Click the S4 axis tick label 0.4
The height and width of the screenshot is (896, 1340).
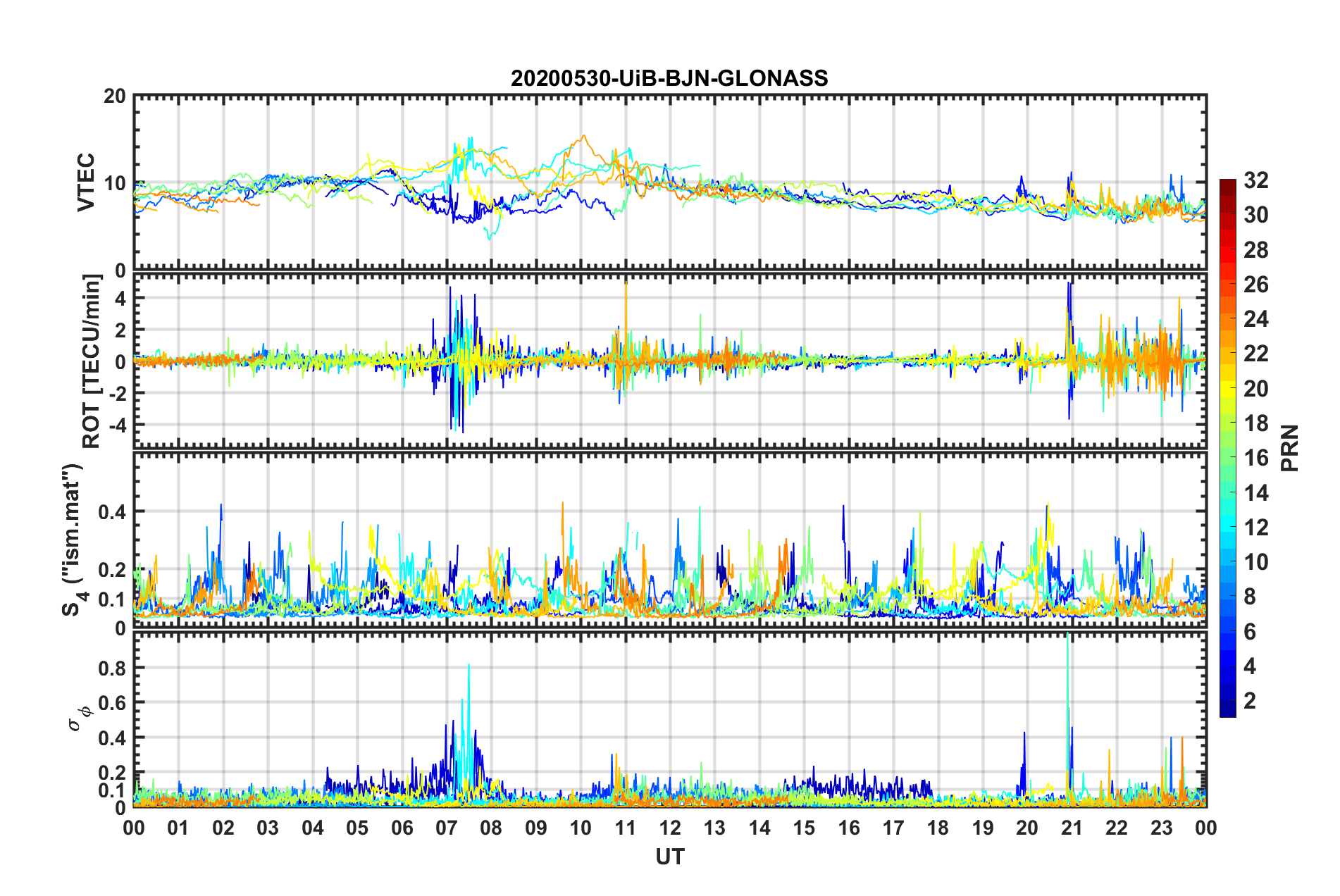point(113,511)
